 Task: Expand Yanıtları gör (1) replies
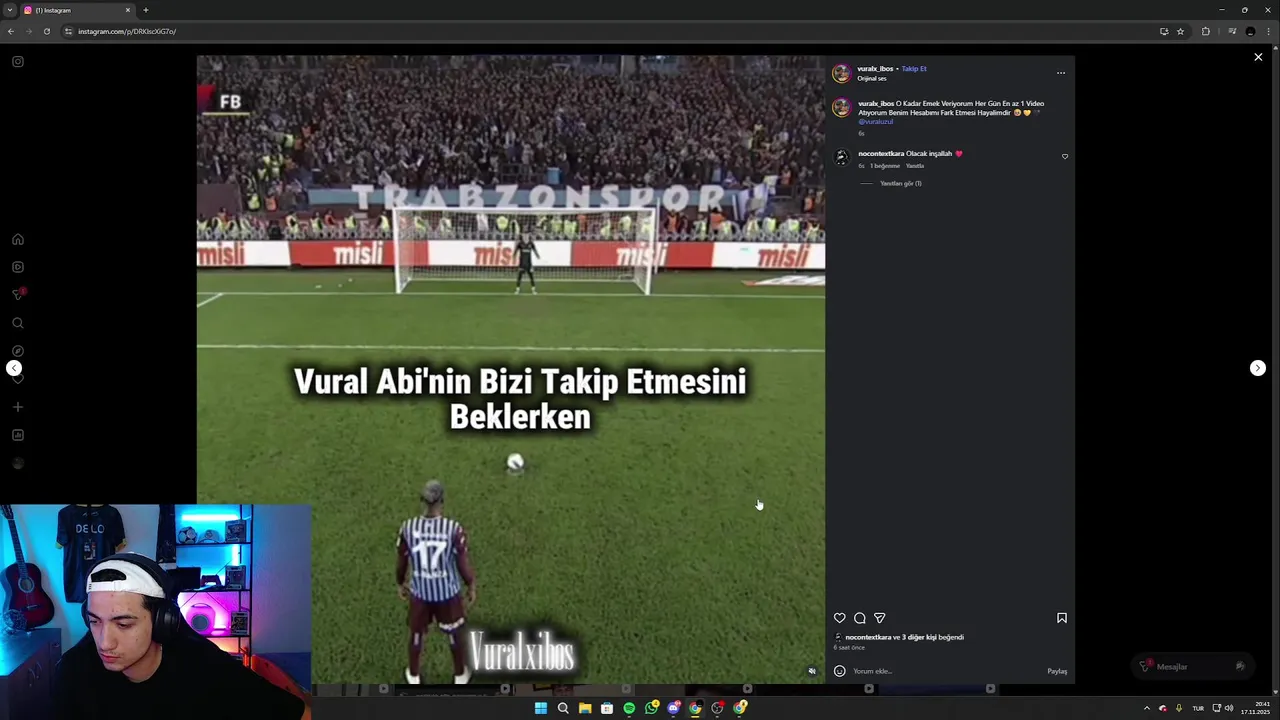[x=901, y=183]
